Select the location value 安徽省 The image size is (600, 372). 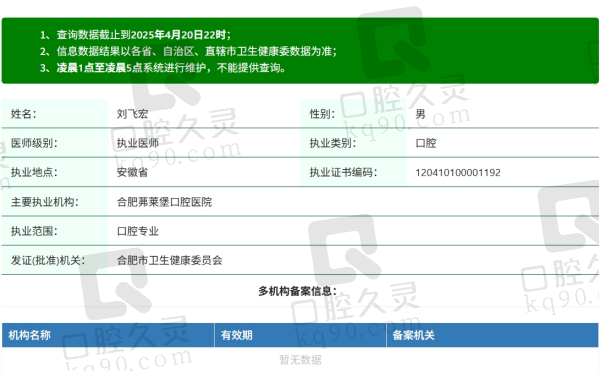click(x=132, y=172)
